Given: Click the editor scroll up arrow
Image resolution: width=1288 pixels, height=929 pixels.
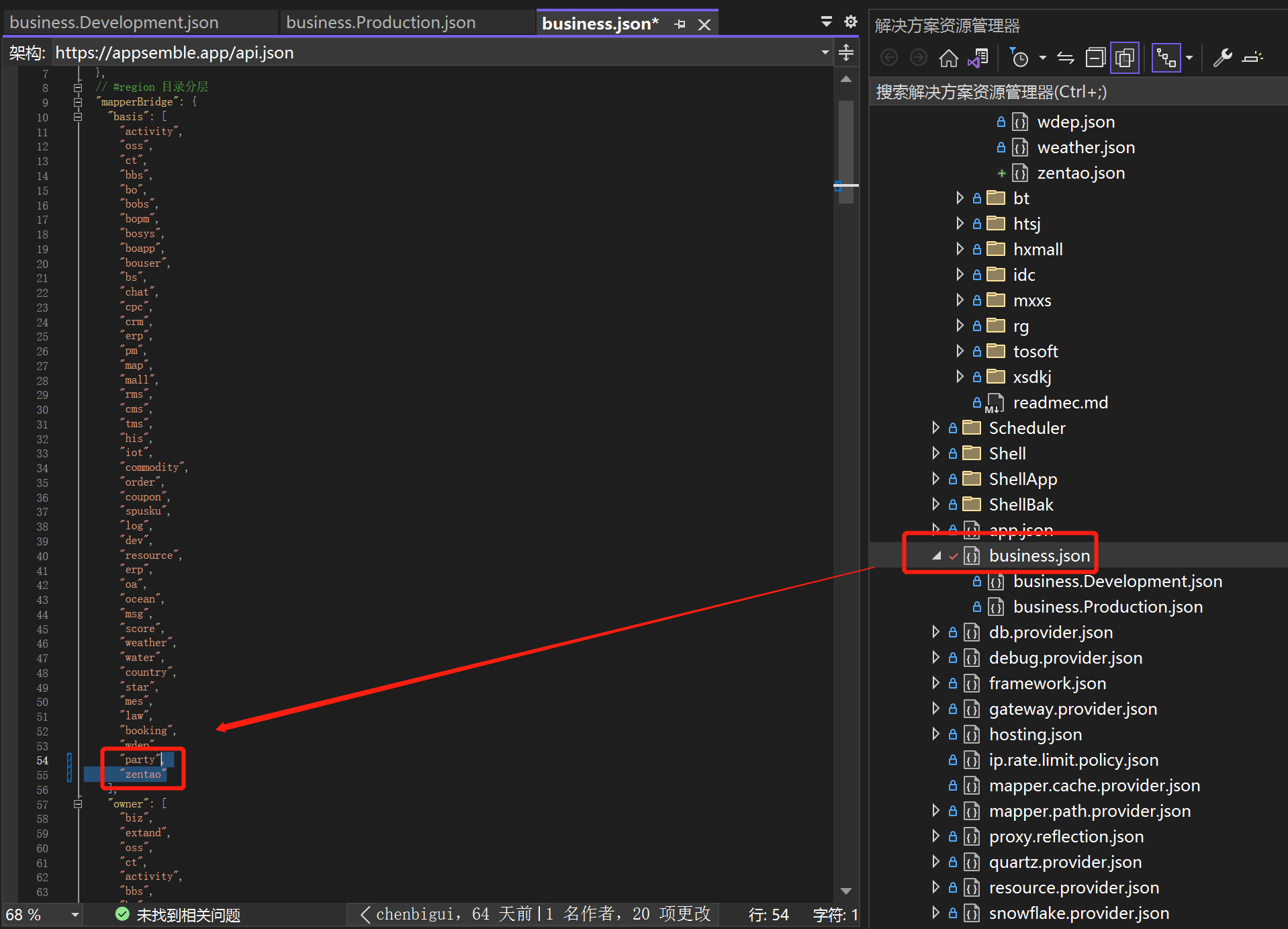Looking at the screenshot, I should coord(846,79).
